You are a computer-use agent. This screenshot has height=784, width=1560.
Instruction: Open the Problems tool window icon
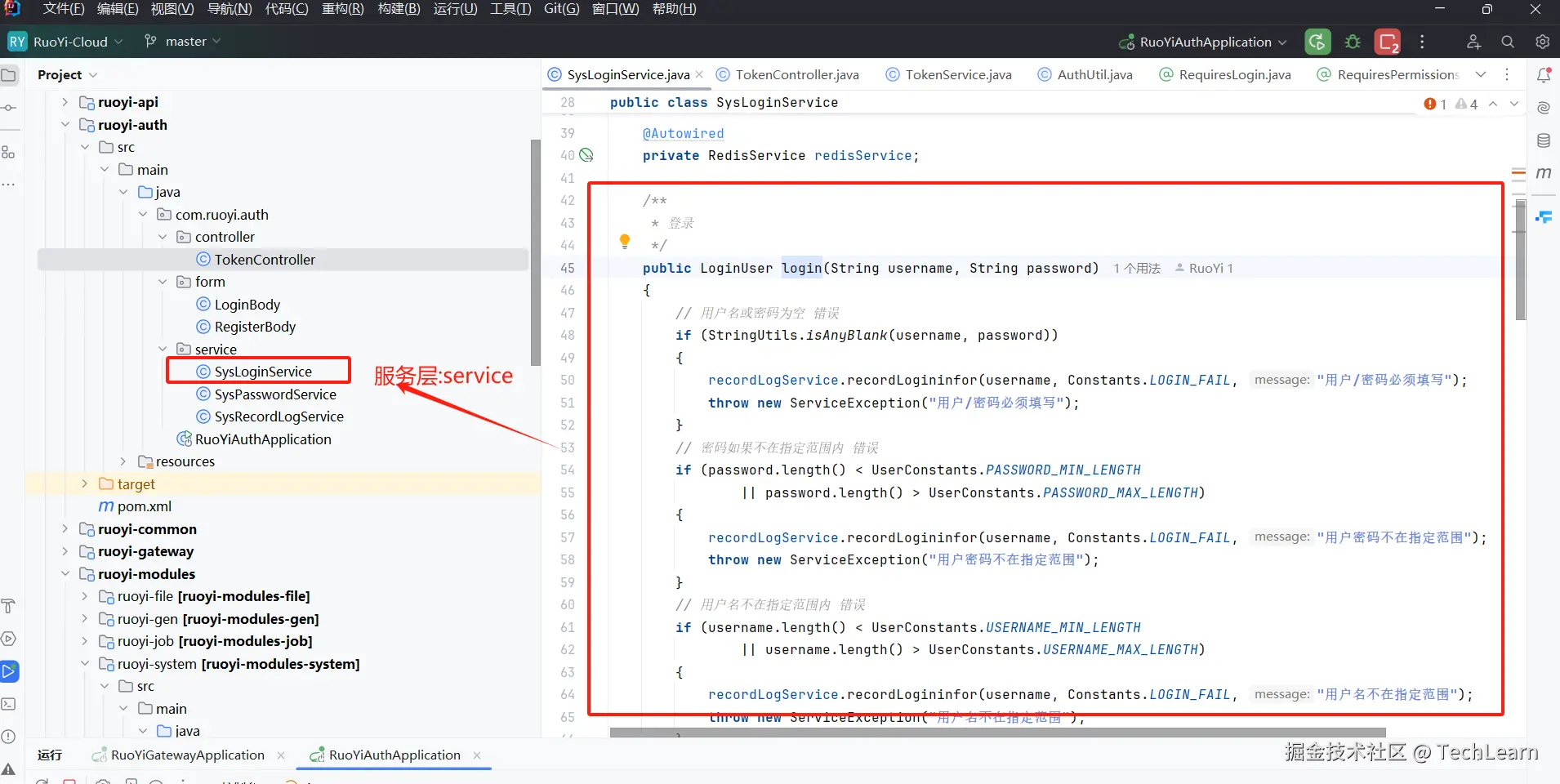pyautogui.click(x=9, y=737)
